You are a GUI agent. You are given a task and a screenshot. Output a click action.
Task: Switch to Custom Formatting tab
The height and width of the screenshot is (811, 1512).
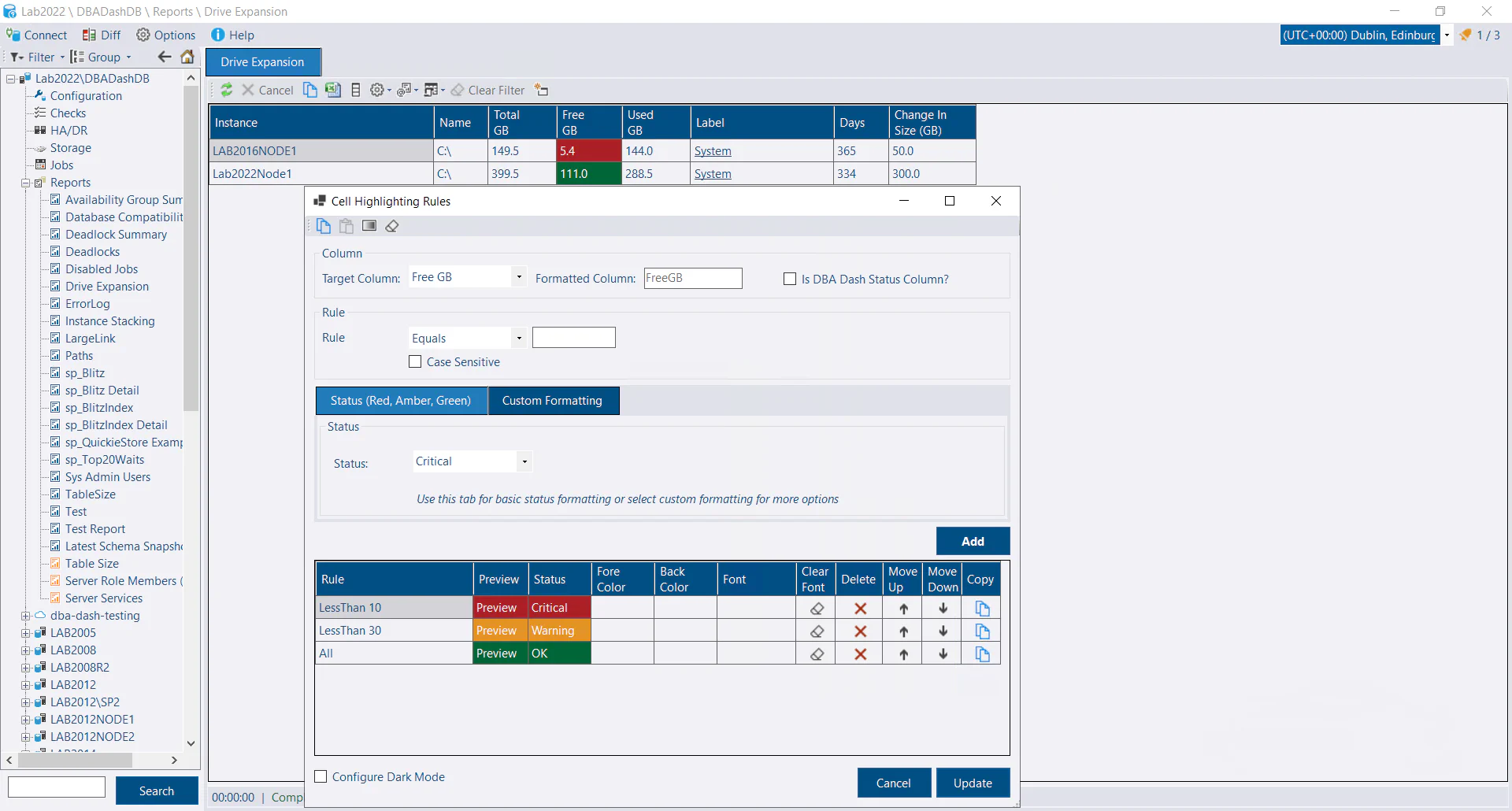(x=553, y=401)
